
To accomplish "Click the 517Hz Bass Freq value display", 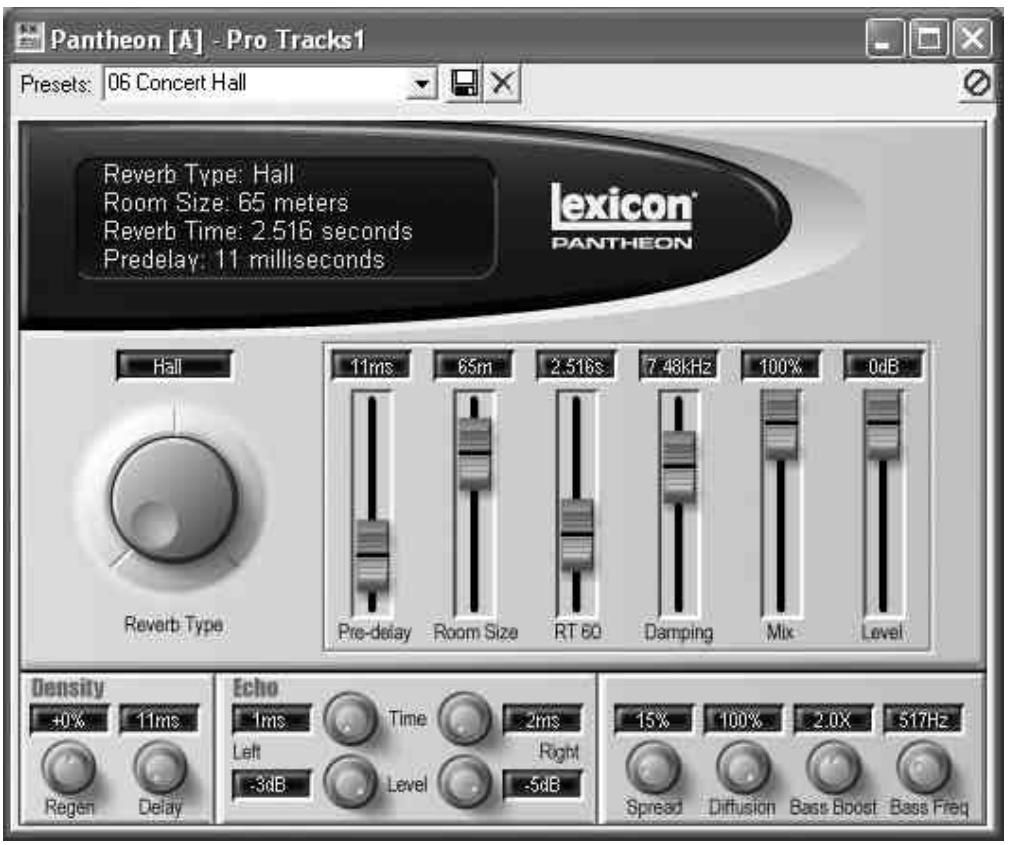I will (x=923, y=720).
